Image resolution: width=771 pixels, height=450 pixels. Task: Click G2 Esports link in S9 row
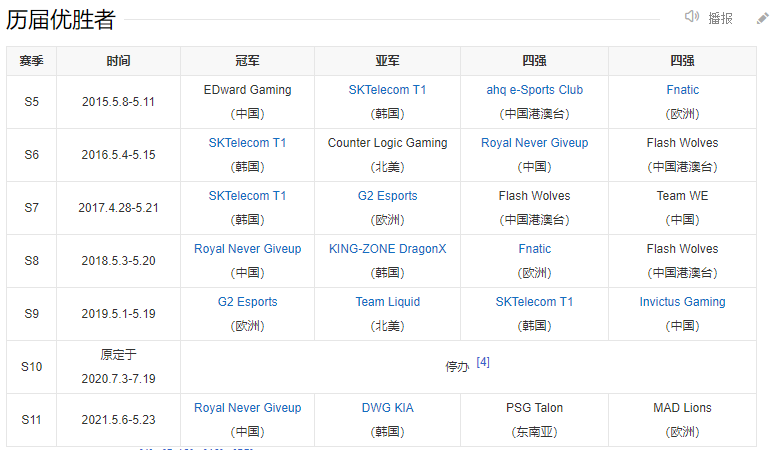[x=247, y=302]
